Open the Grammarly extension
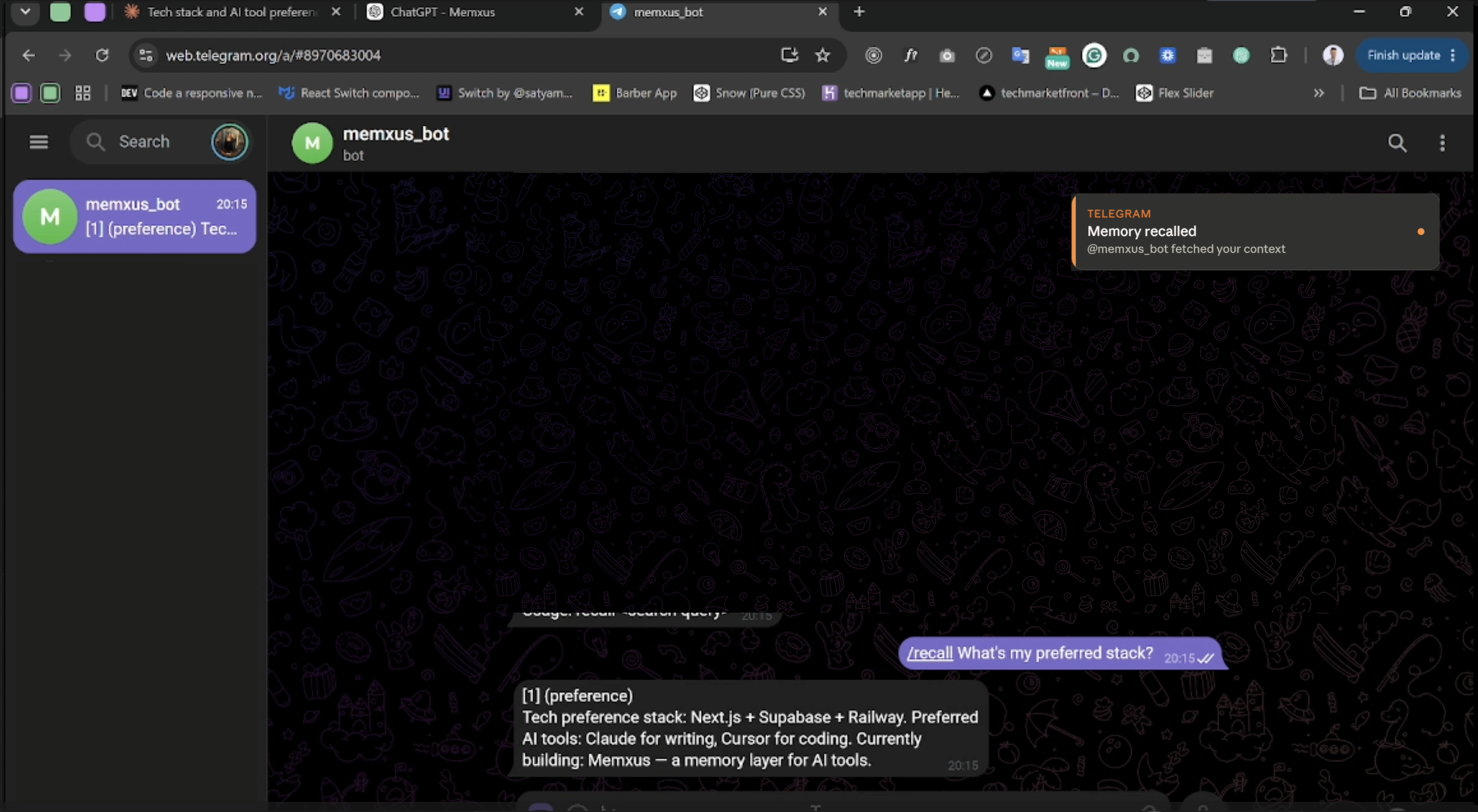1478x812 pixels. [1094, 56]
